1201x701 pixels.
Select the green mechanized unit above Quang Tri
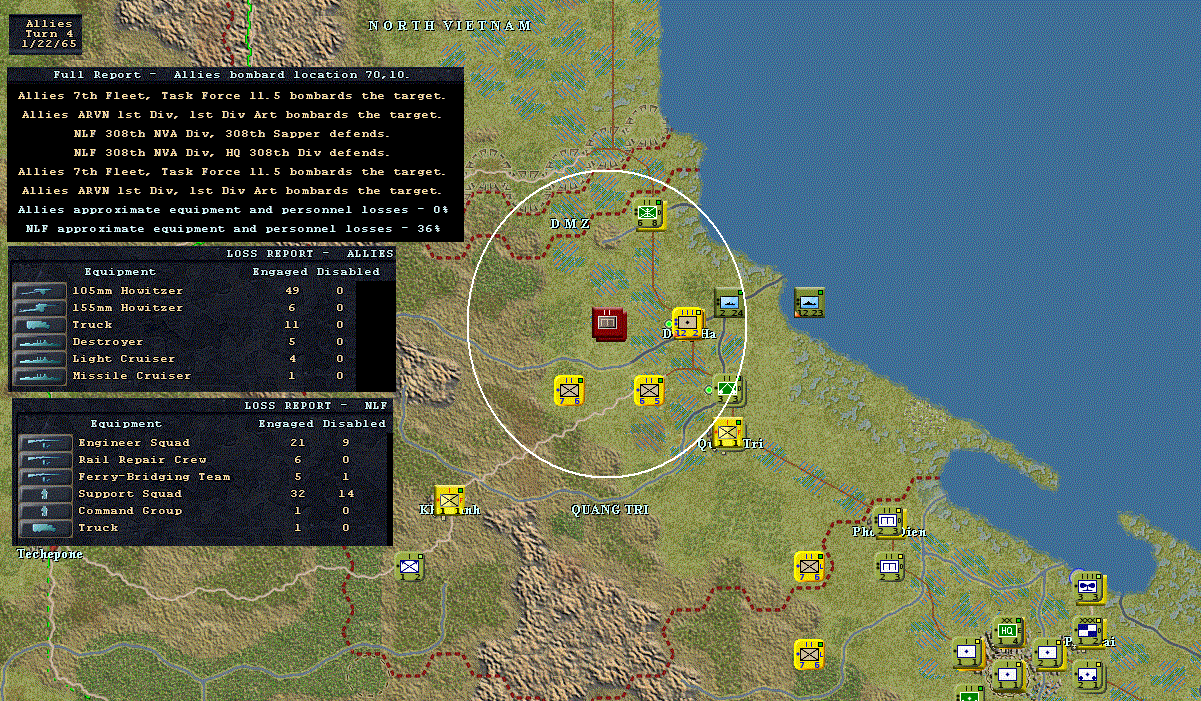pyautogui.click(x=729, y=390)
